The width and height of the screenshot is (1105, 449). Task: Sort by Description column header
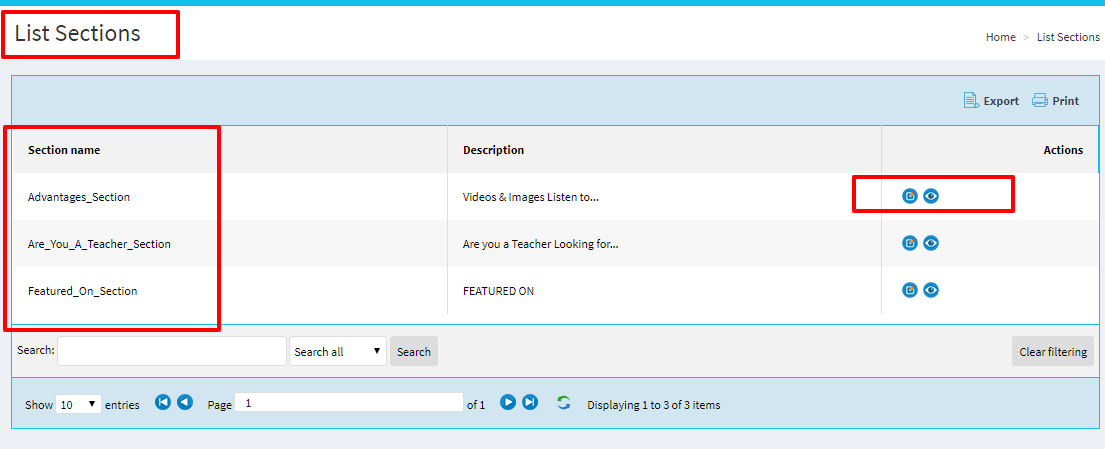tap(493, 150)
